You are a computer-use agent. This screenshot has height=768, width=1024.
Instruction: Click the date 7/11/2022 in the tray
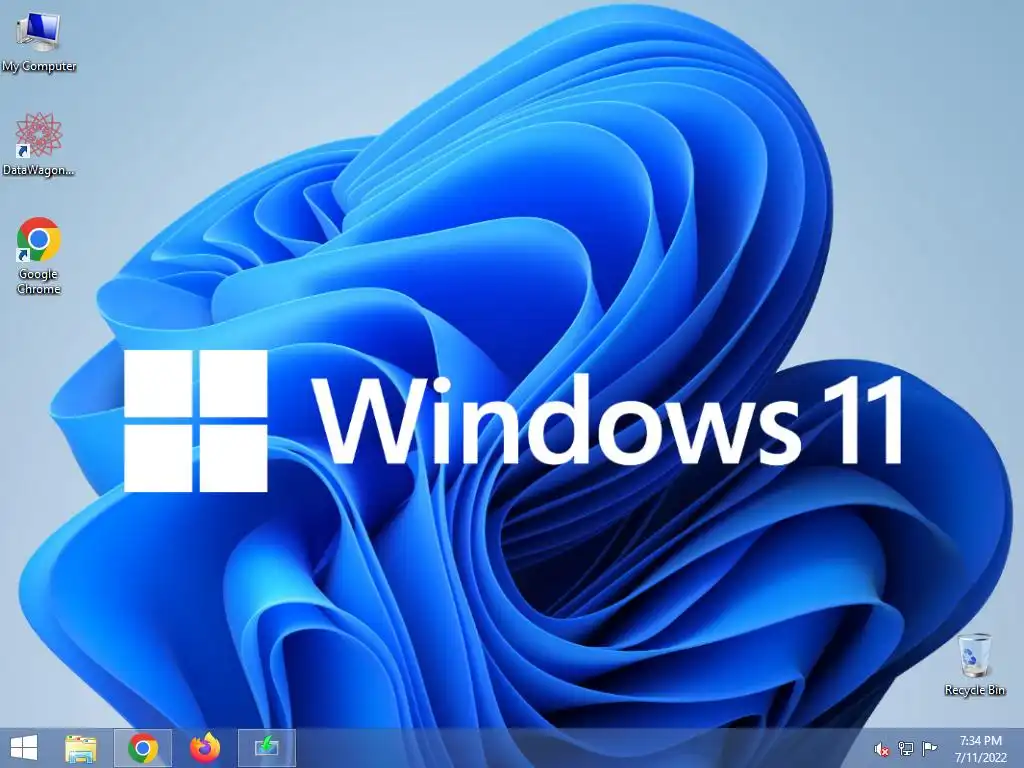coord(980,758)
